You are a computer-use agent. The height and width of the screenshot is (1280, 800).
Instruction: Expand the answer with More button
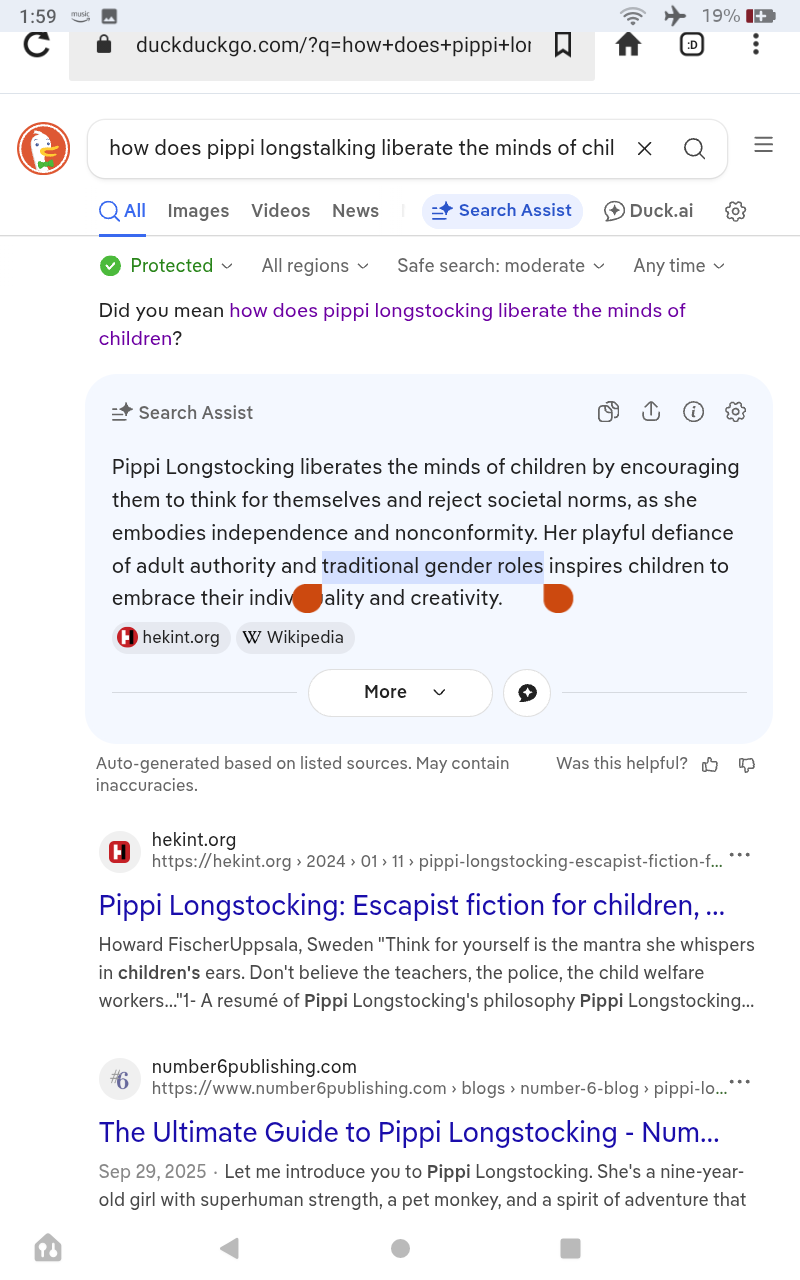coord(400,692)
